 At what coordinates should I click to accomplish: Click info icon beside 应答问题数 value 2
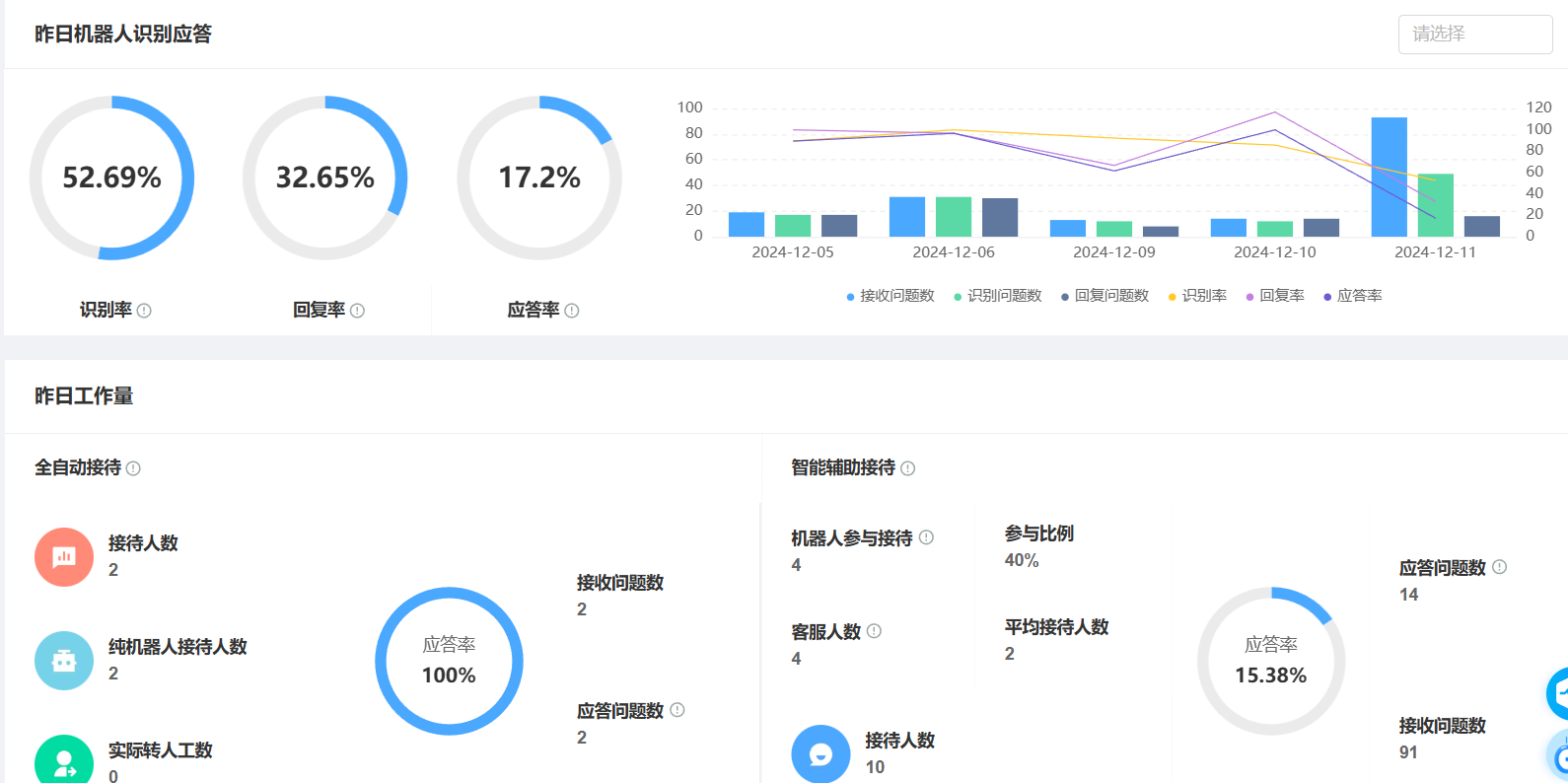(x=677, y=710)
